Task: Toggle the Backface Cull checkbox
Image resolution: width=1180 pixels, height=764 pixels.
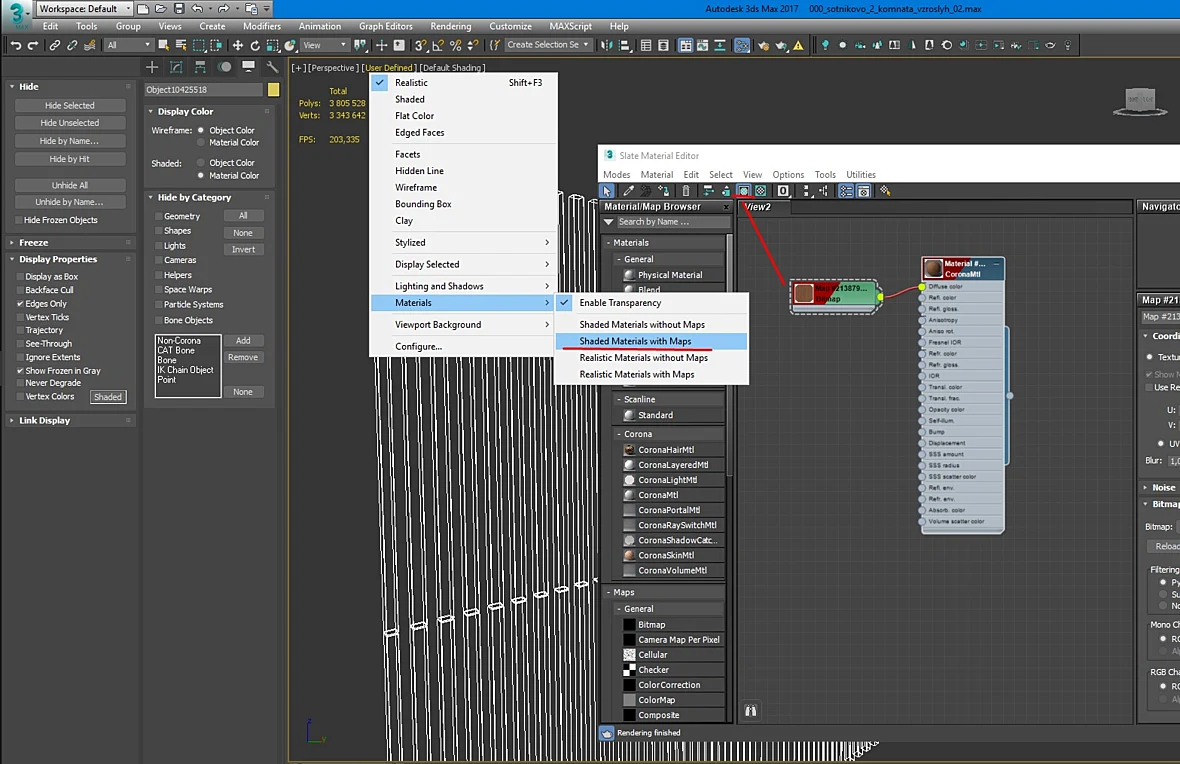Action: 20,290
